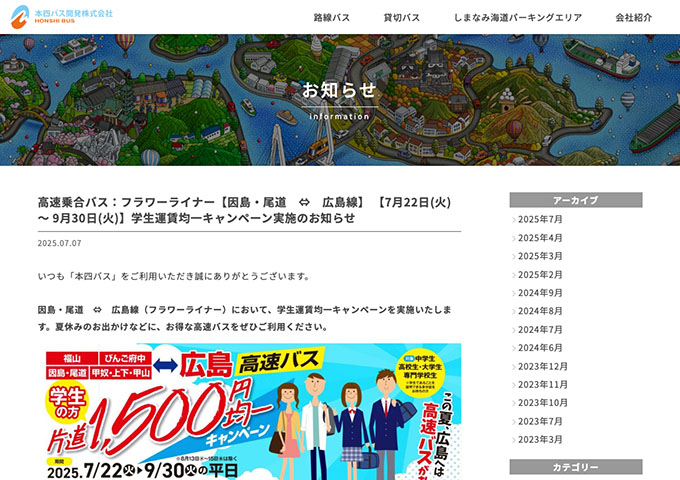Open the 2023年12月 archive
Image resolution: width=680 pixels, height=480 pixels.
click(543, 367)
